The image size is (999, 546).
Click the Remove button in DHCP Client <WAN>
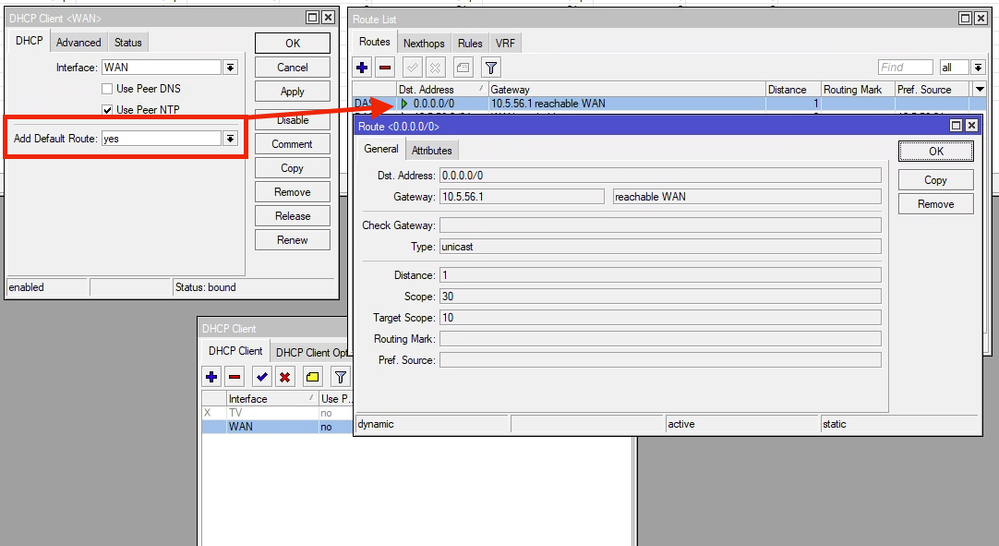(292, 192)
